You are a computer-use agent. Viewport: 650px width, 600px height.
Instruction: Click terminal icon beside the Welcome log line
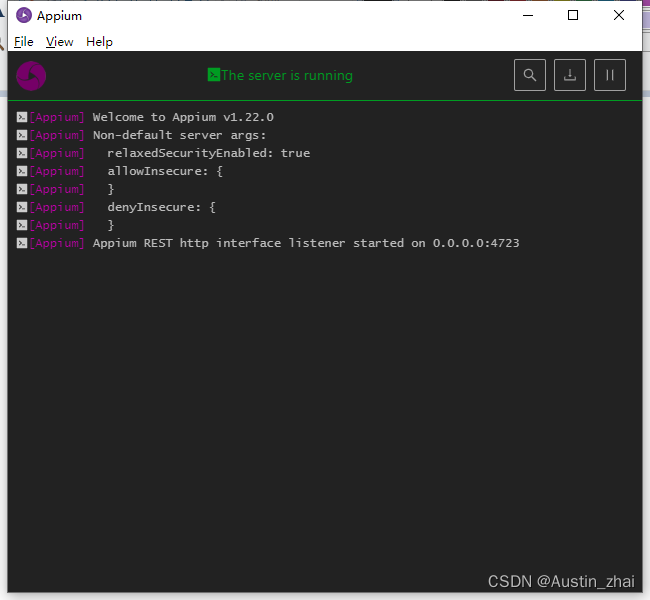coord(22,117)
